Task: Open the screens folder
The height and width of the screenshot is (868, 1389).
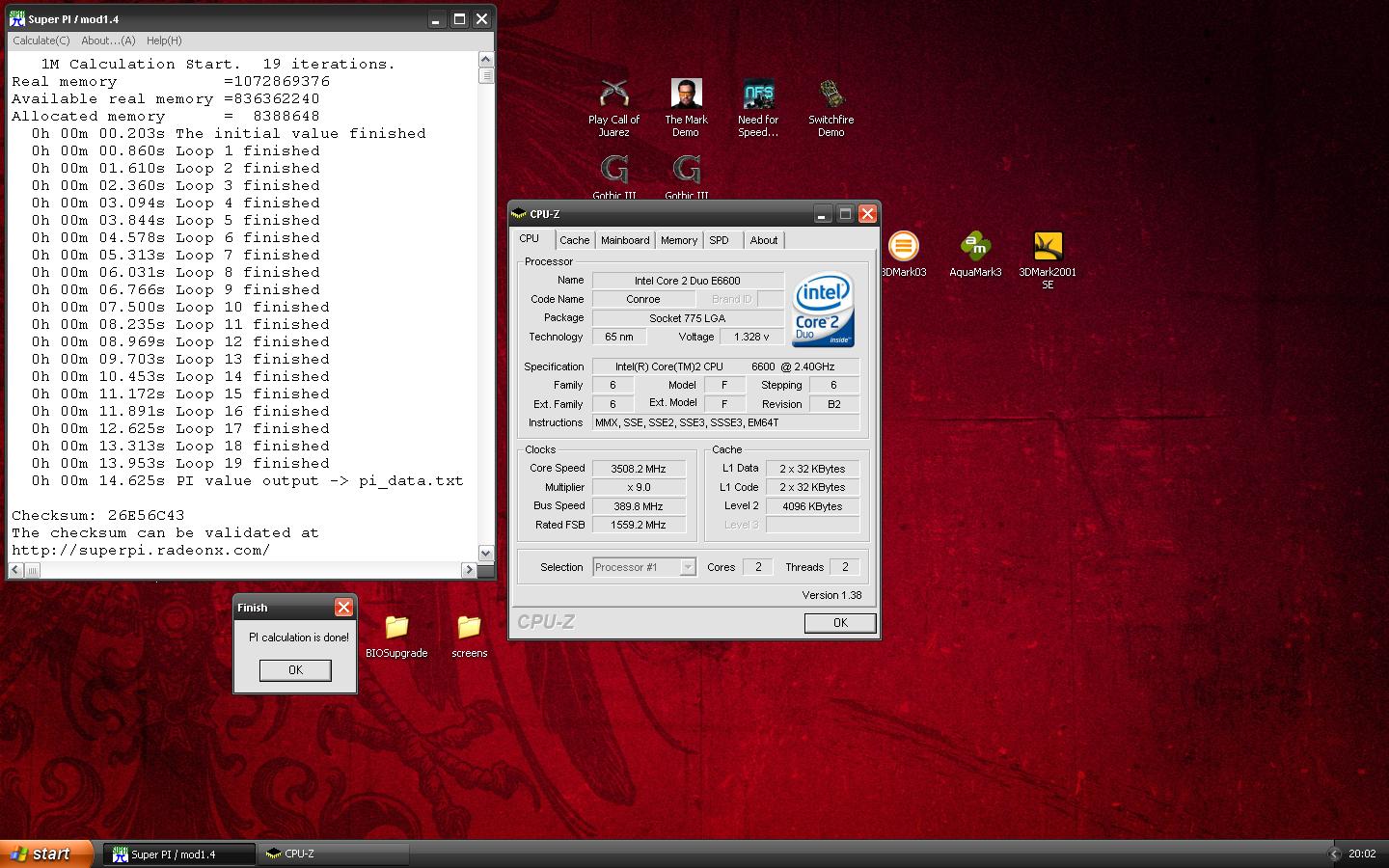Action: 469,637
